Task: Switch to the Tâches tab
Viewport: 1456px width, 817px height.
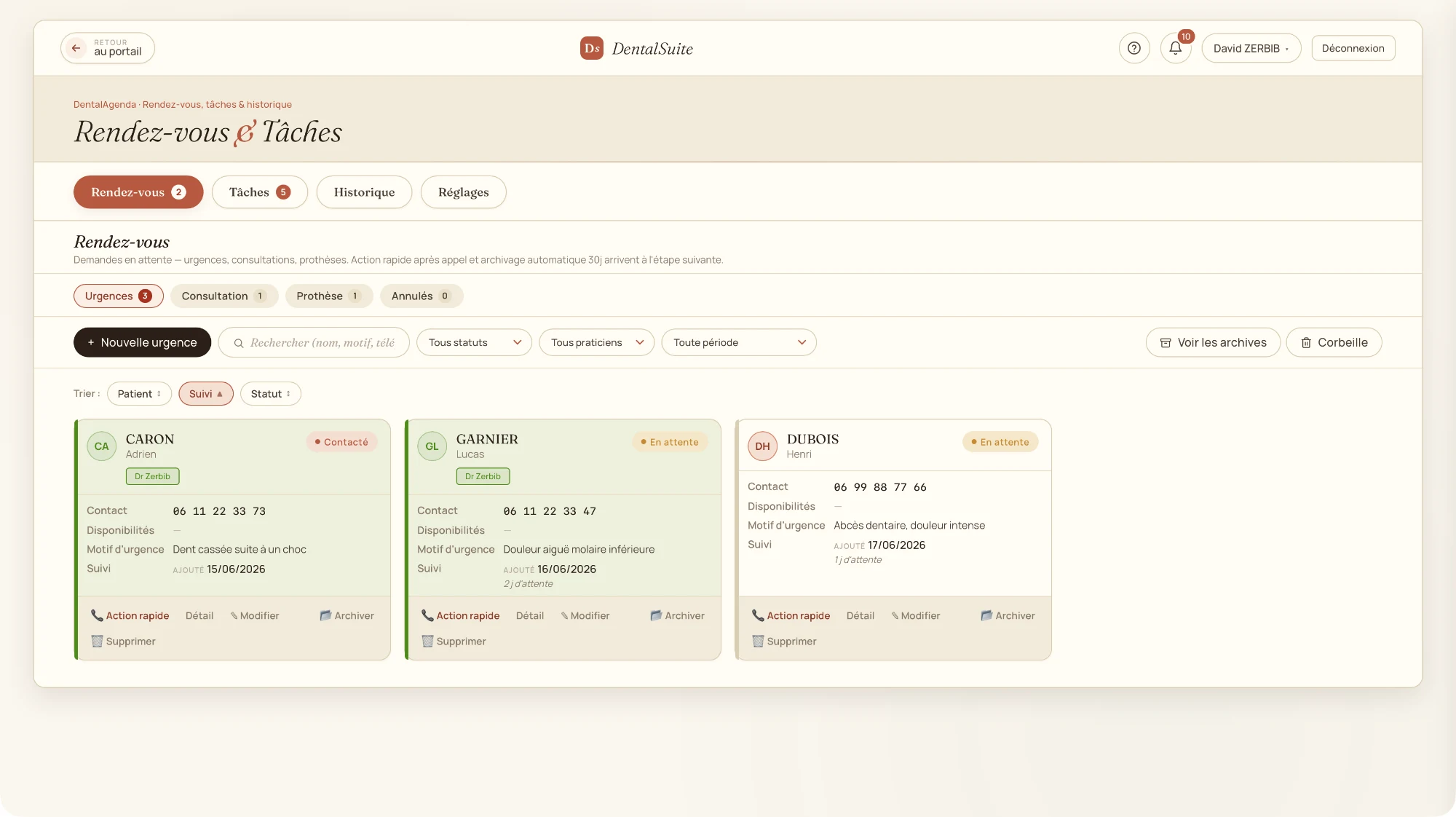Action: click(x=260, y=192)
